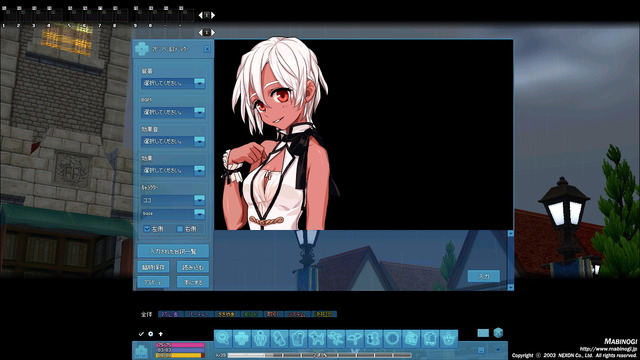Screen dimensions: 640x360
Task: Click the sprout plant icon in the menu bar
Action: (355, 338)
